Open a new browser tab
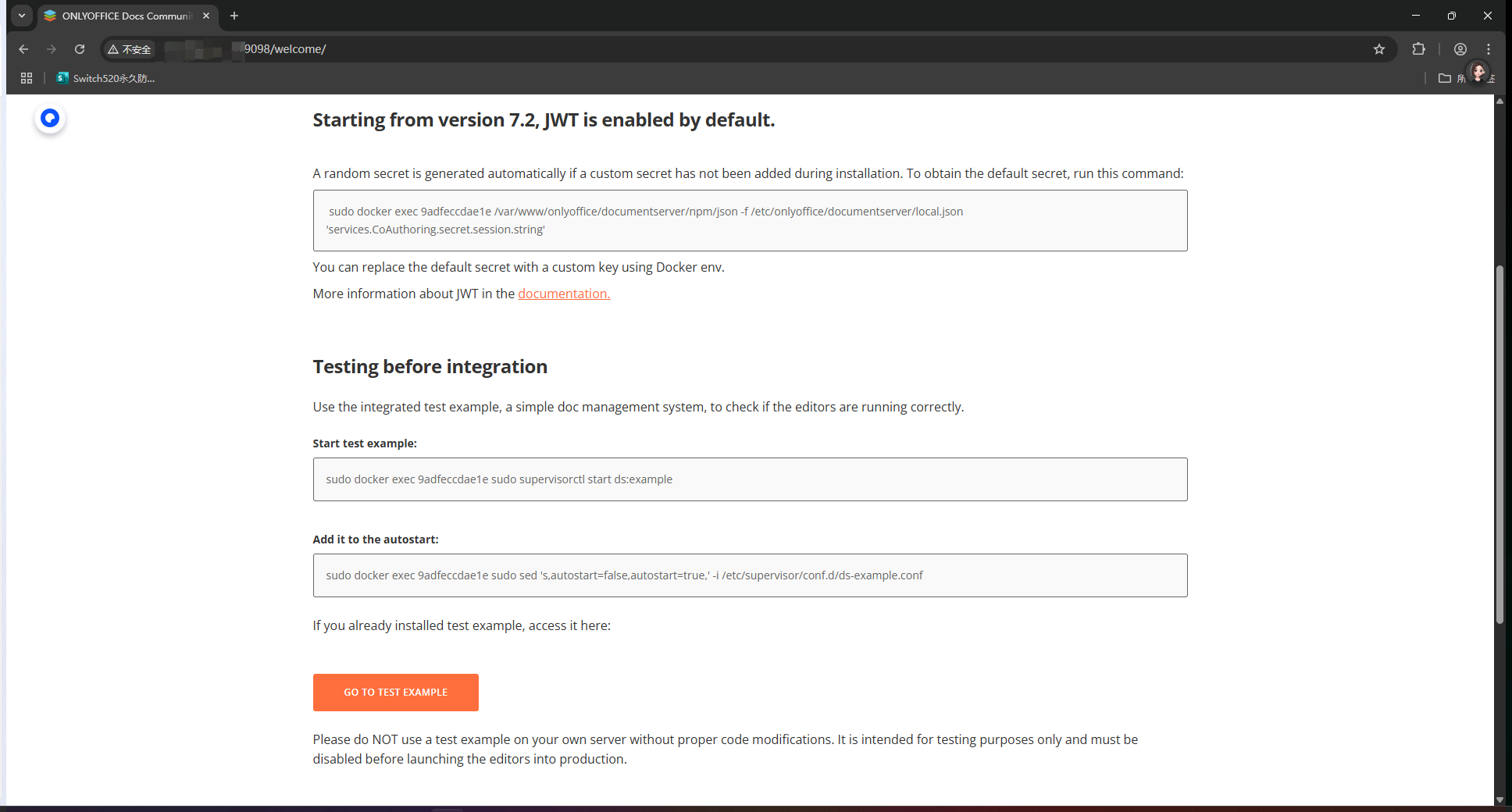The width and height of the screenshot is (1512, 812). [234, 16]
